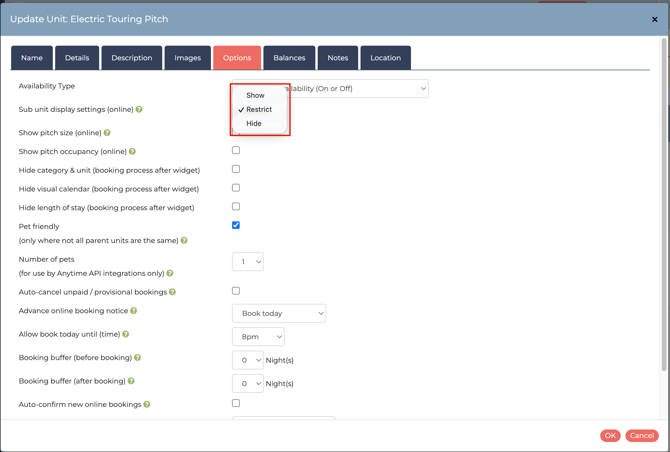The height and width of the screenshot is (452, 670).
Task: Tick Hide visual calendar checkbox
Action: pyautogui.click(x=236, y=188)
